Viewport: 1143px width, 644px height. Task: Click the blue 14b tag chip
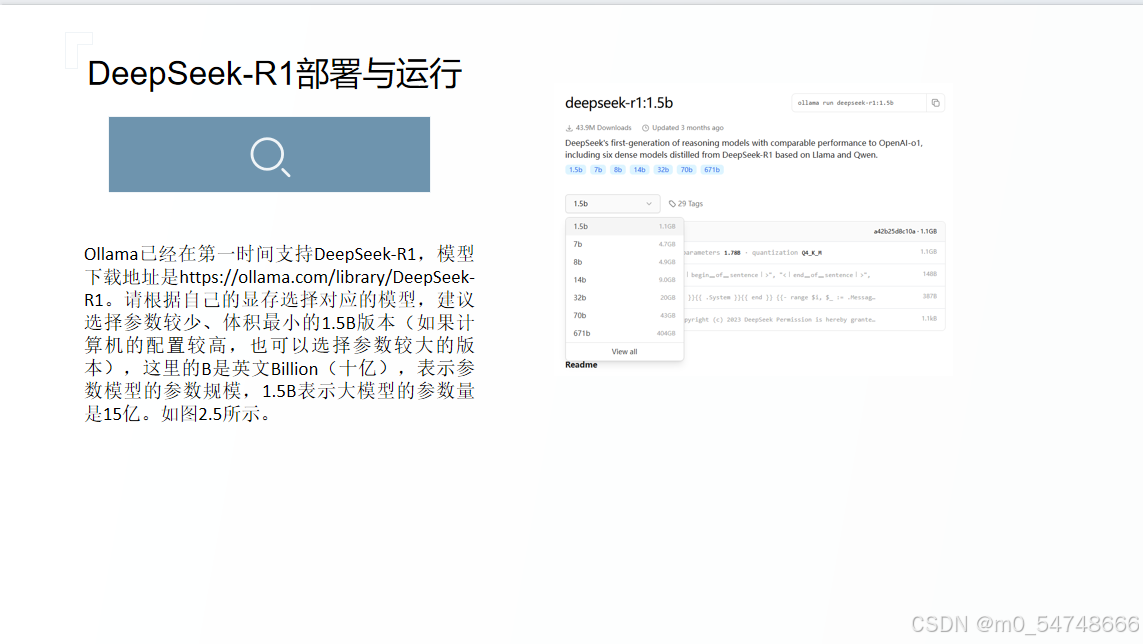pos(639,170)
